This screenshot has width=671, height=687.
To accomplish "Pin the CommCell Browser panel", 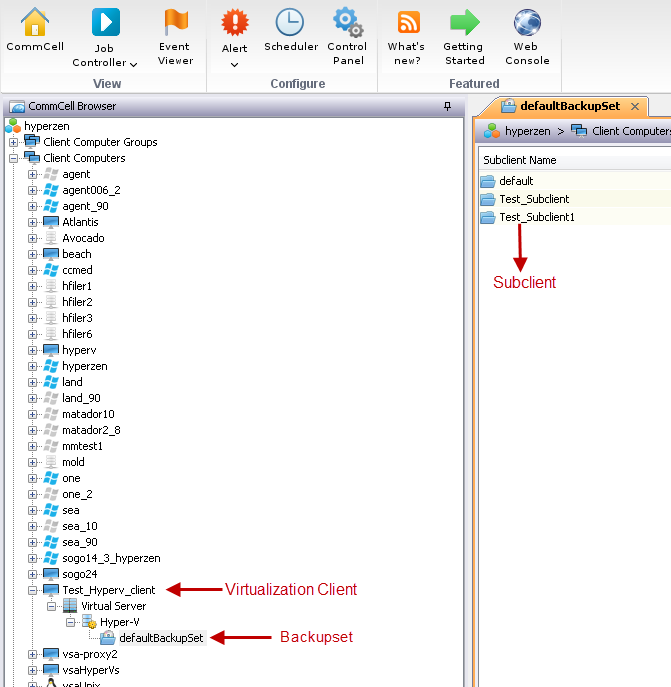I will click(x=447, y=106).
